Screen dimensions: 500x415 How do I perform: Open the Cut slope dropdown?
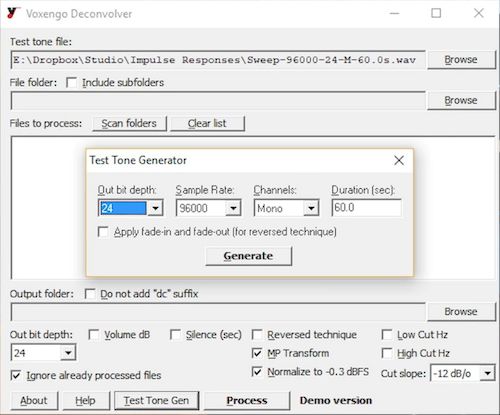click(x=487, y=373)
